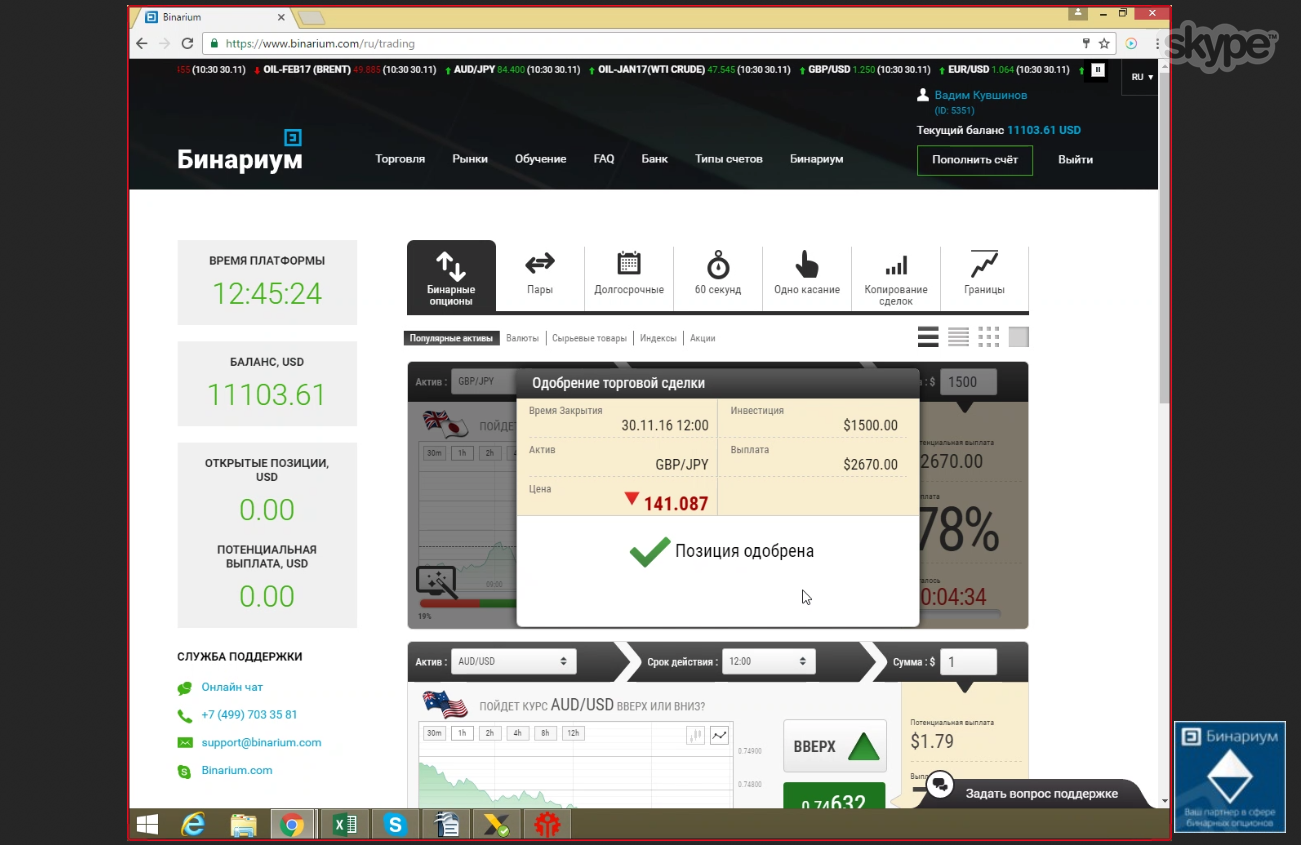Go back in the browser
This screenshot has width=1301, height=845.
[x=141, y=43]
